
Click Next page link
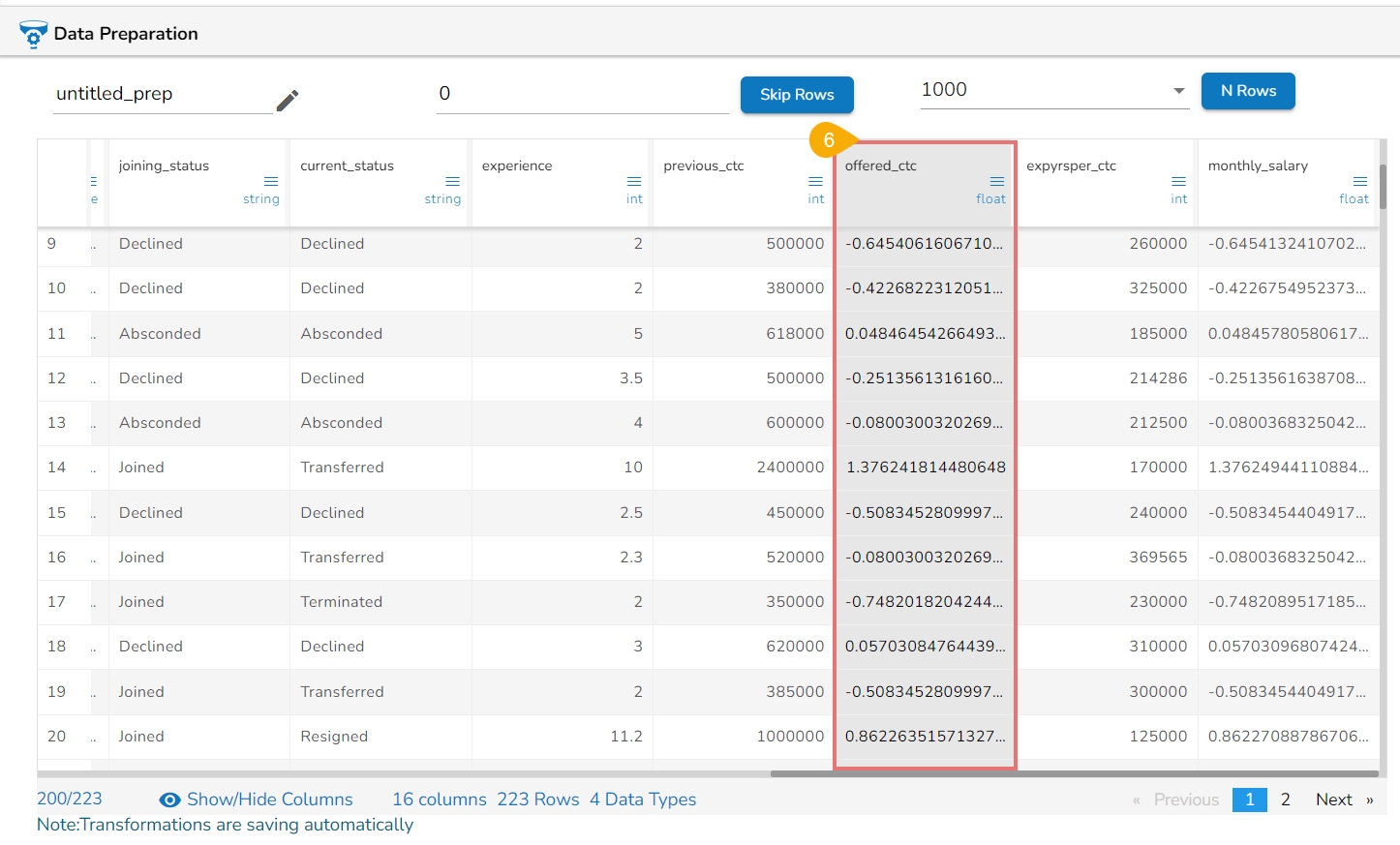click(x=1343, y=800)
